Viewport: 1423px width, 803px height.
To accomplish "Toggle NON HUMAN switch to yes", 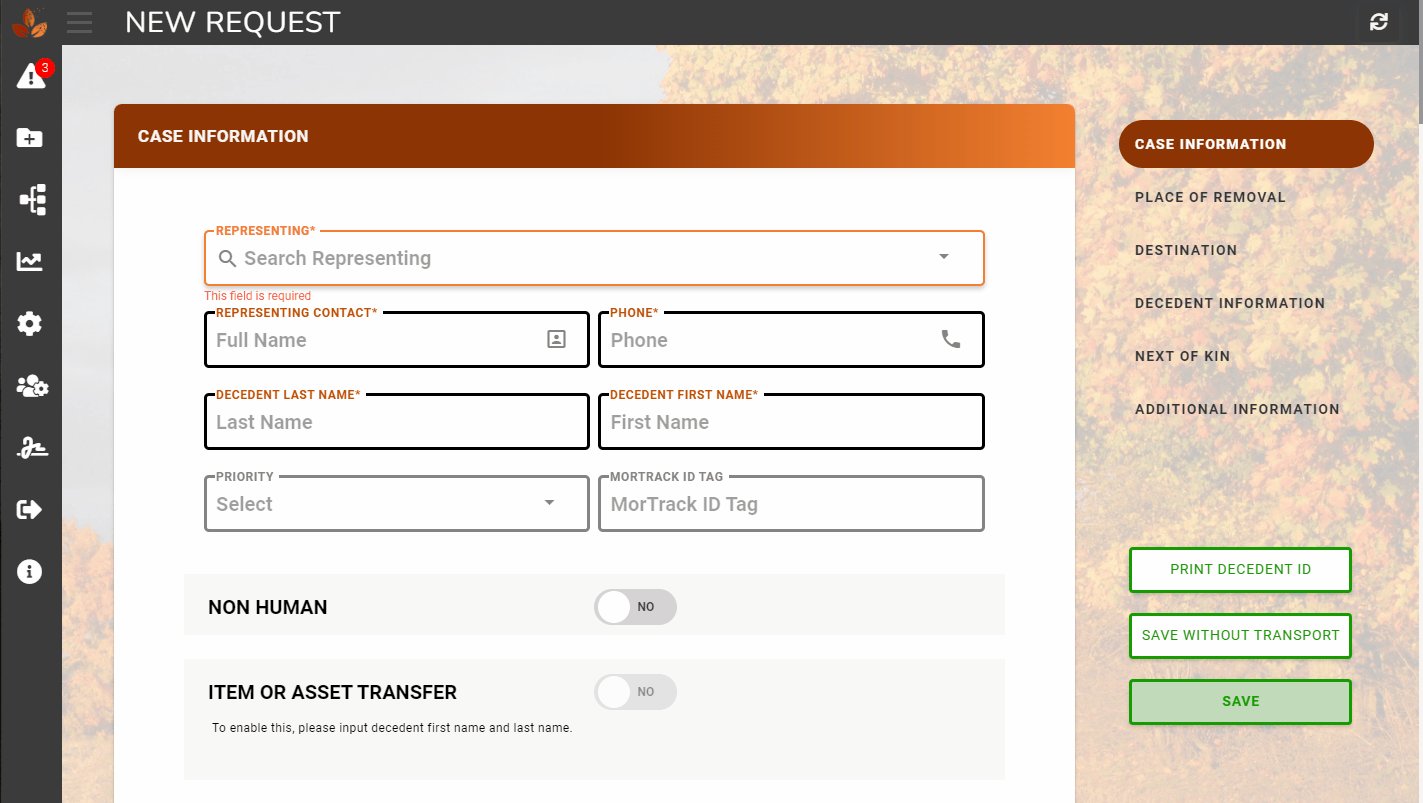I will coord(635,607).
